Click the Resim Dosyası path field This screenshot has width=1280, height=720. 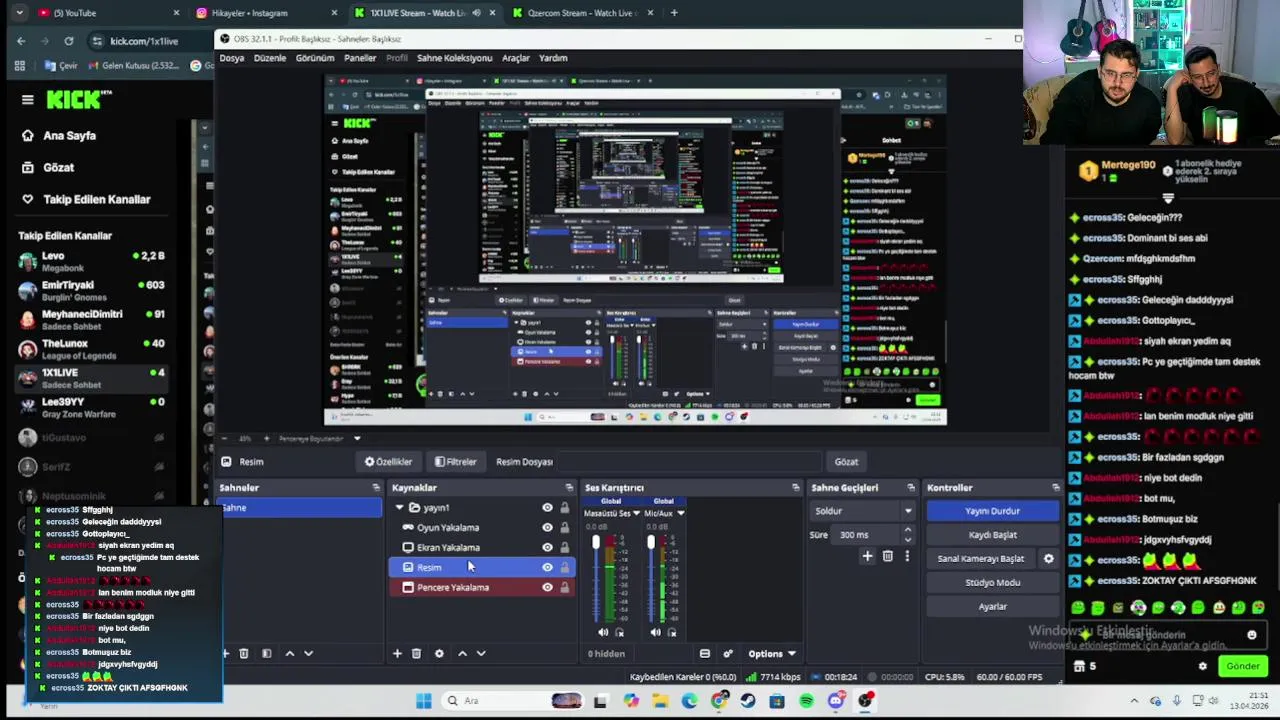point(688,462)
